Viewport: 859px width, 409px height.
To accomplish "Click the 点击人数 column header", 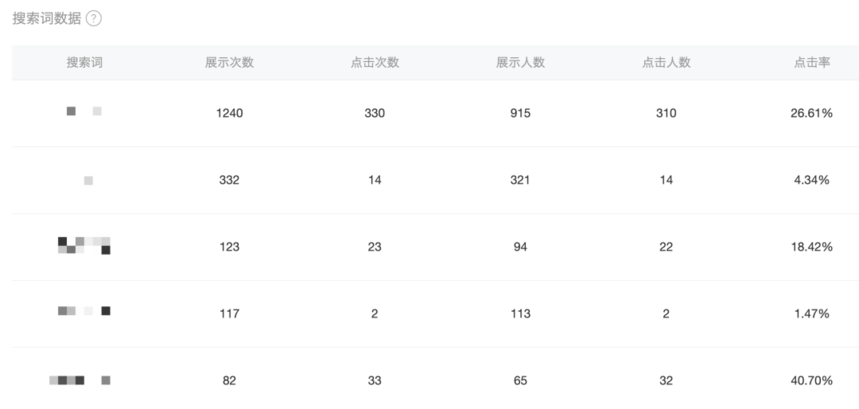I will coord(666,62).
